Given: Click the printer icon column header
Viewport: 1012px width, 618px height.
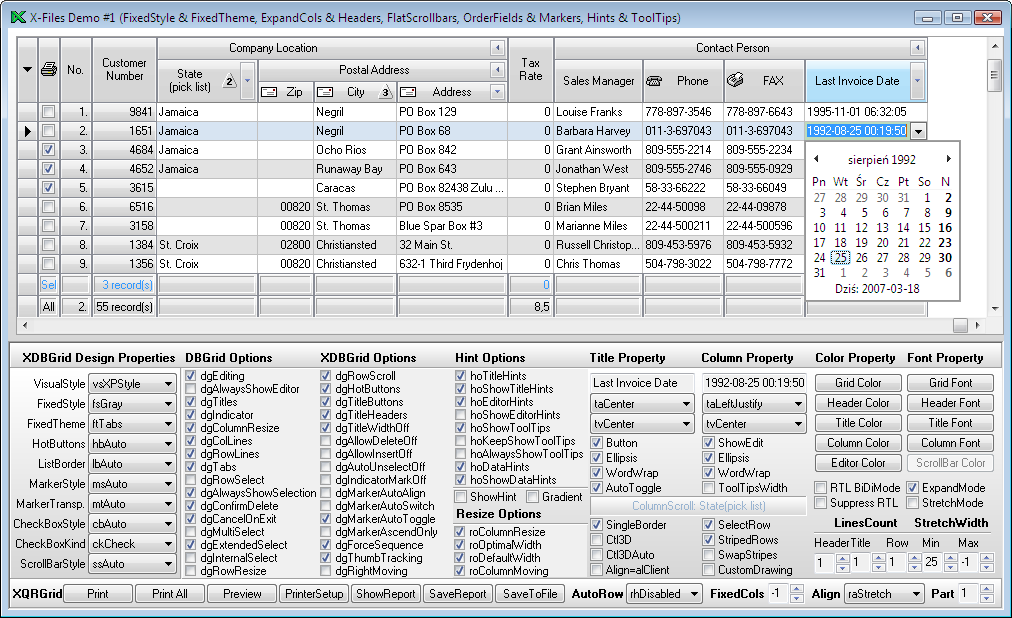Looking at the screenshot, I should (49, 69).
